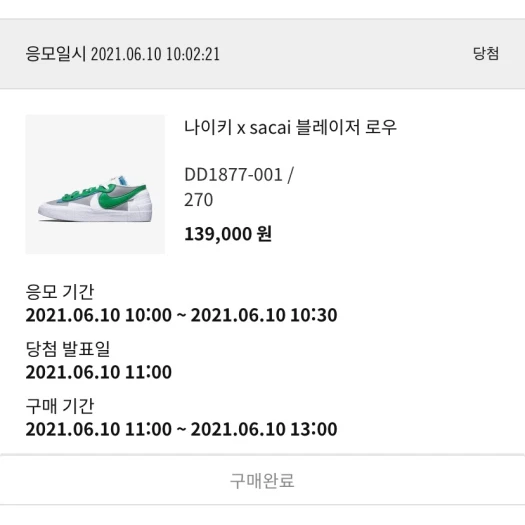Click the 당첨 status label
This screenshot has height=525, width=525.
[486, 54]
